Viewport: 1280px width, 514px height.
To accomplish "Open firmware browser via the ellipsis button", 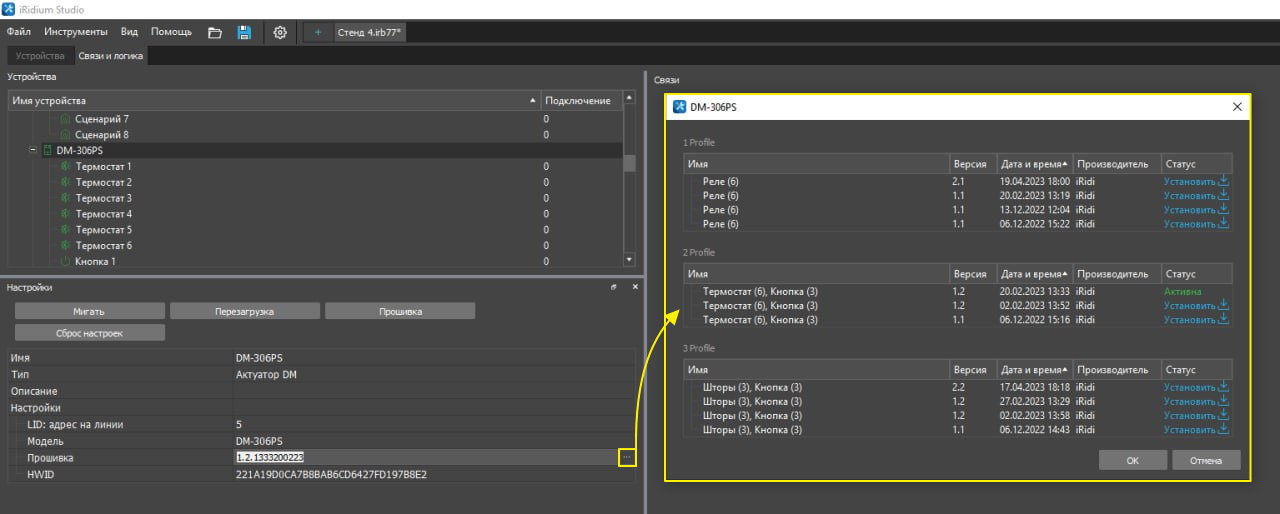I will pyautogui.click(x=626, y=457).
